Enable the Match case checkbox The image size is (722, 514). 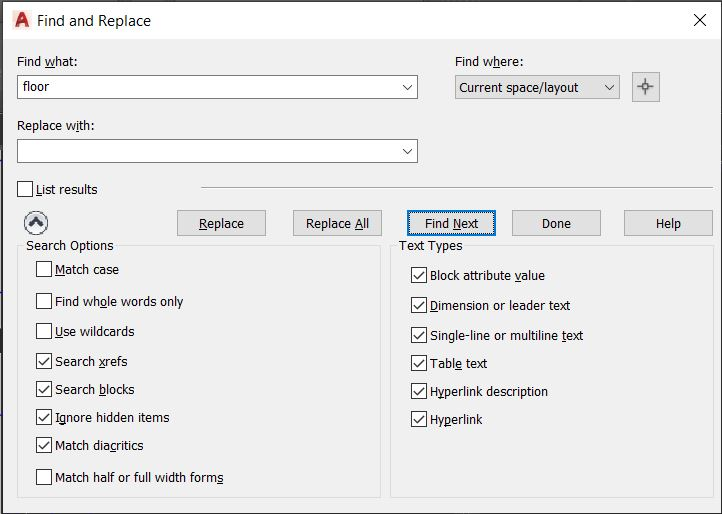click(x=44, y=269)
